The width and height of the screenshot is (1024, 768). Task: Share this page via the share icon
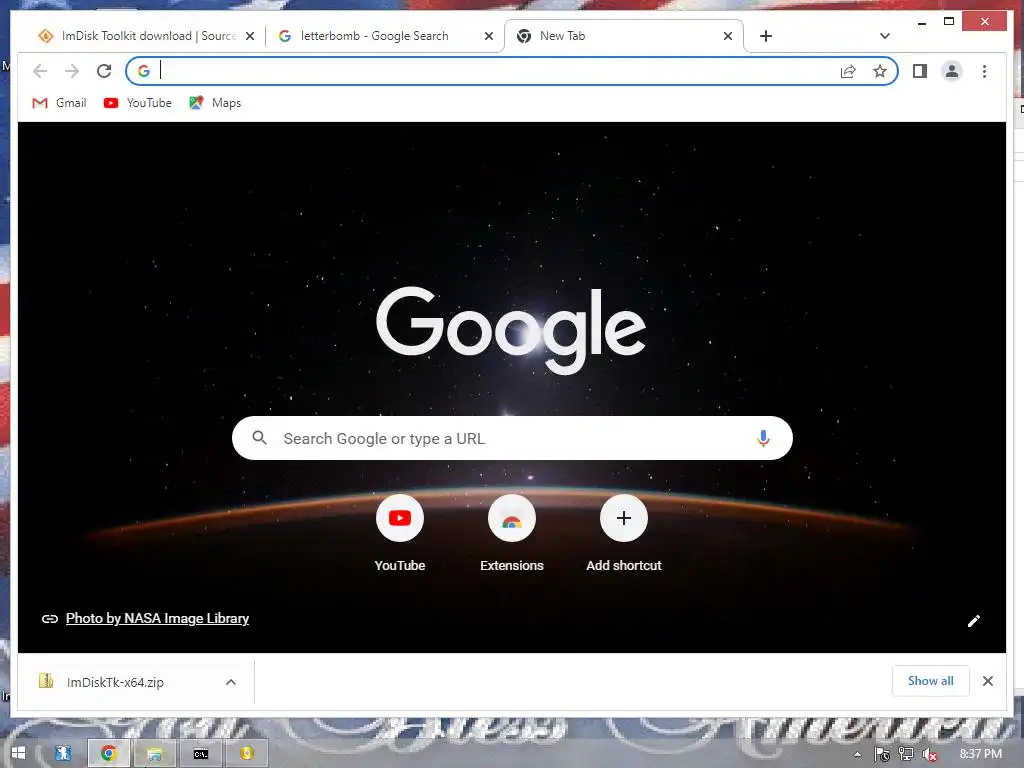coord(848,71)
